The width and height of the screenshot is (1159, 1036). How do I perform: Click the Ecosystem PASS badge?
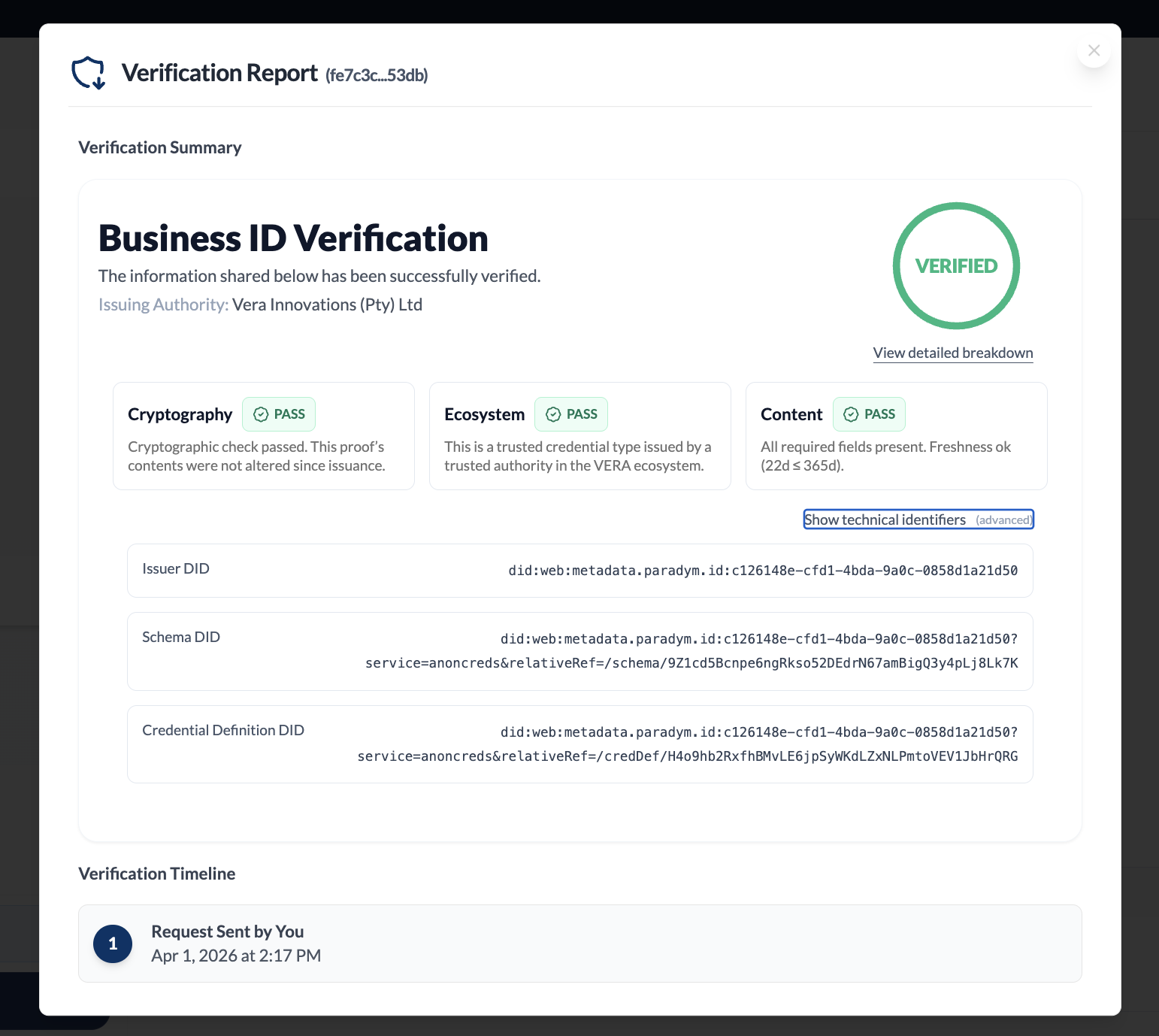[571, 414]
